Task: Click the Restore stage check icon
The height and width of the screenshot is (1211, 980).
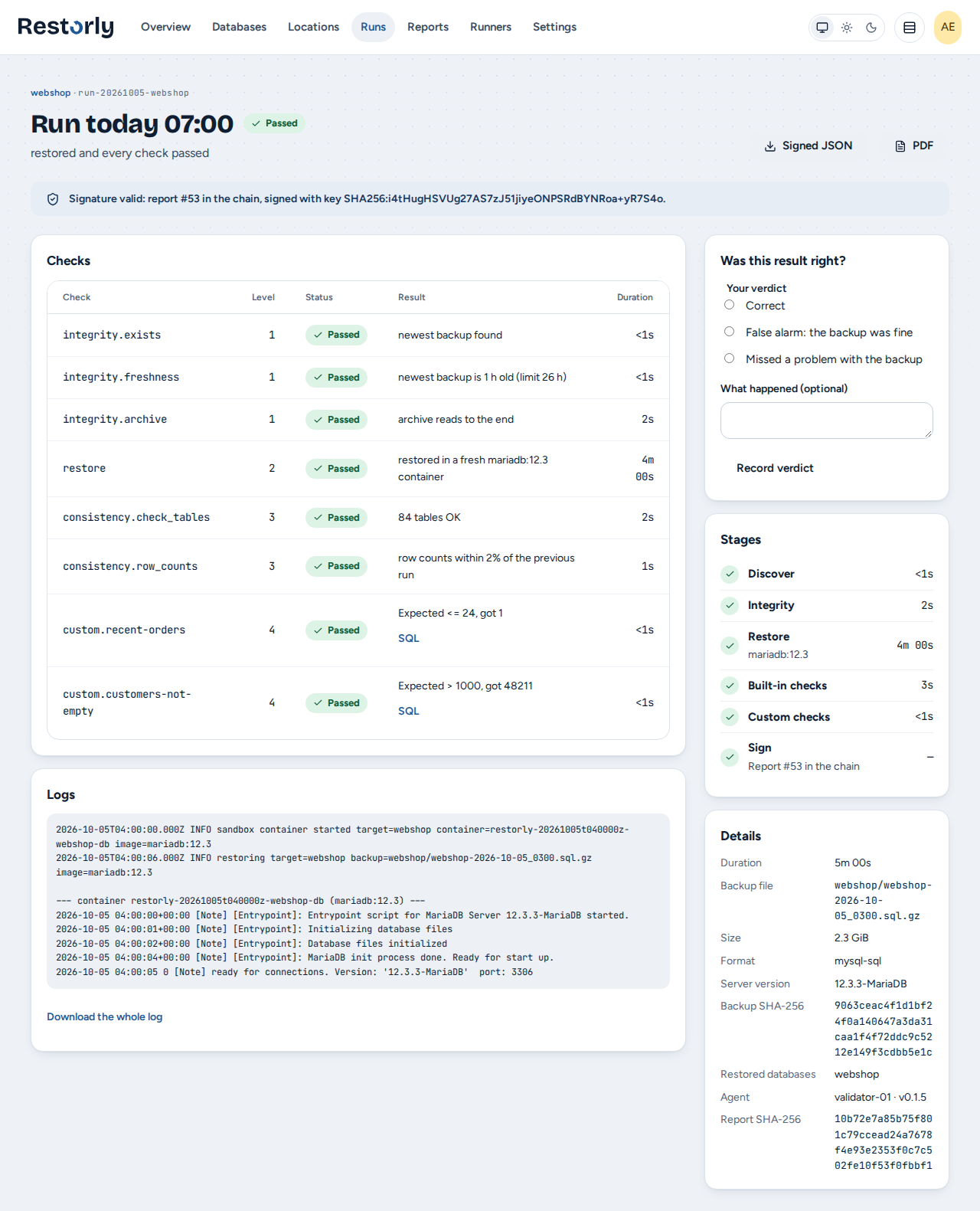Action: pyautogui.click(x=730, y=646)
